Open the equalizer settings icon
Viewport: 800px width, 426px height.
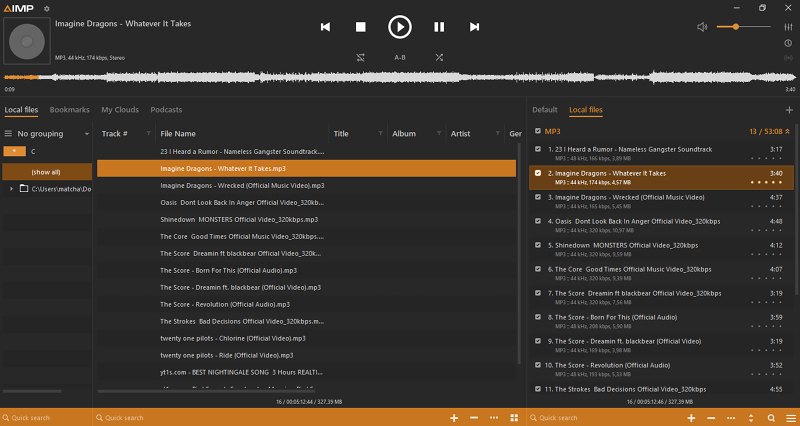coord(788,27)
